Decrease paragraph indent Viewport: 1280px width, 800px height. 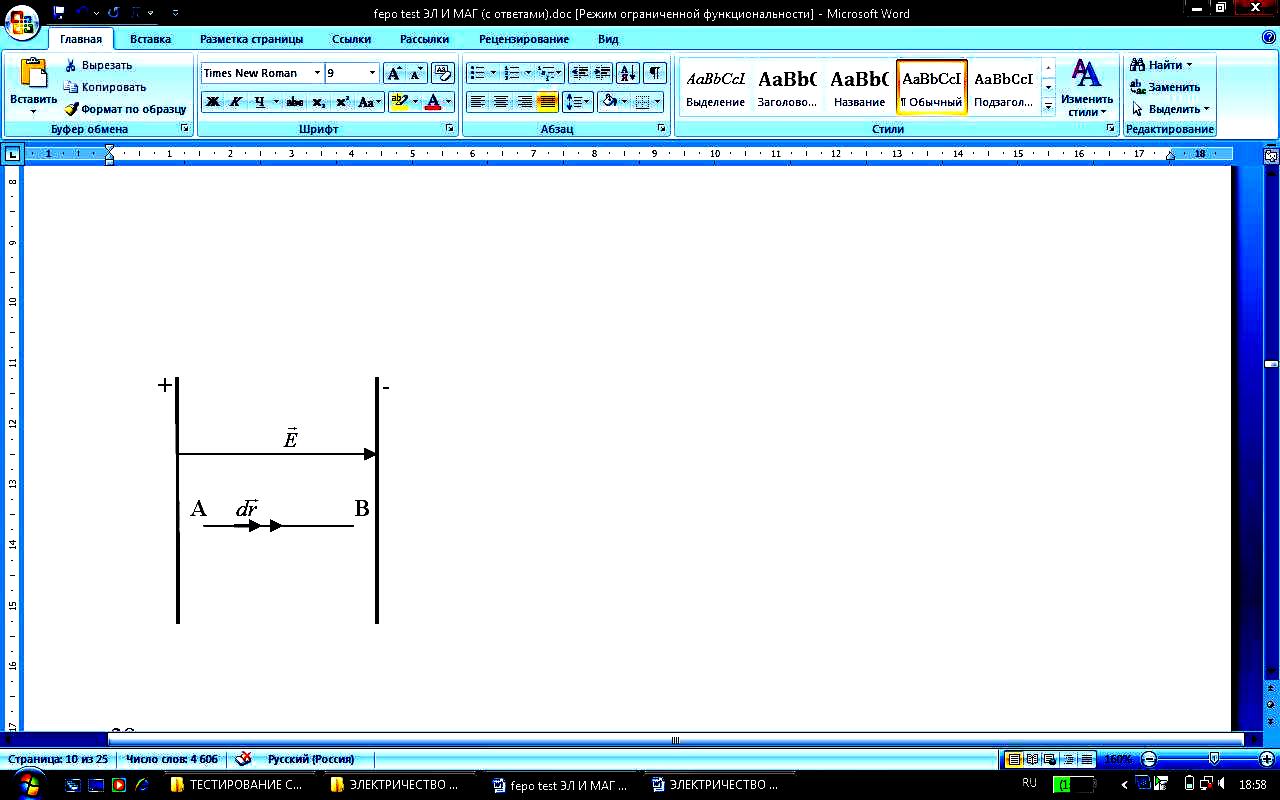tap(579, 73)
